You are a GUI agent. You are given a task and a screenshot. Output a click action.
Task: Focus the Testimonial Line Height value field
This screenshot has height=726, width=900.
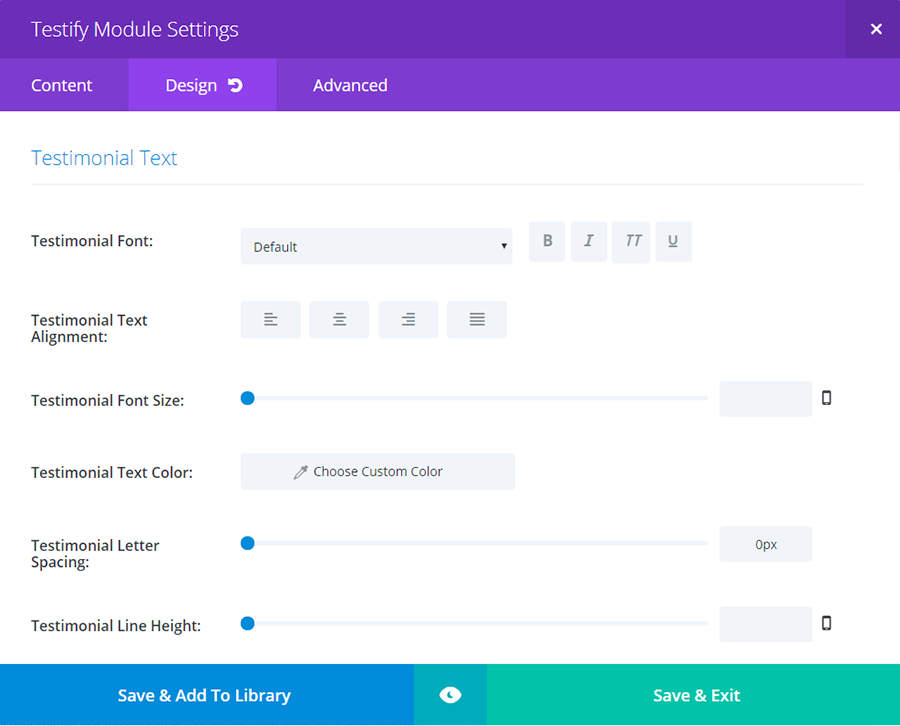[766, 624]
